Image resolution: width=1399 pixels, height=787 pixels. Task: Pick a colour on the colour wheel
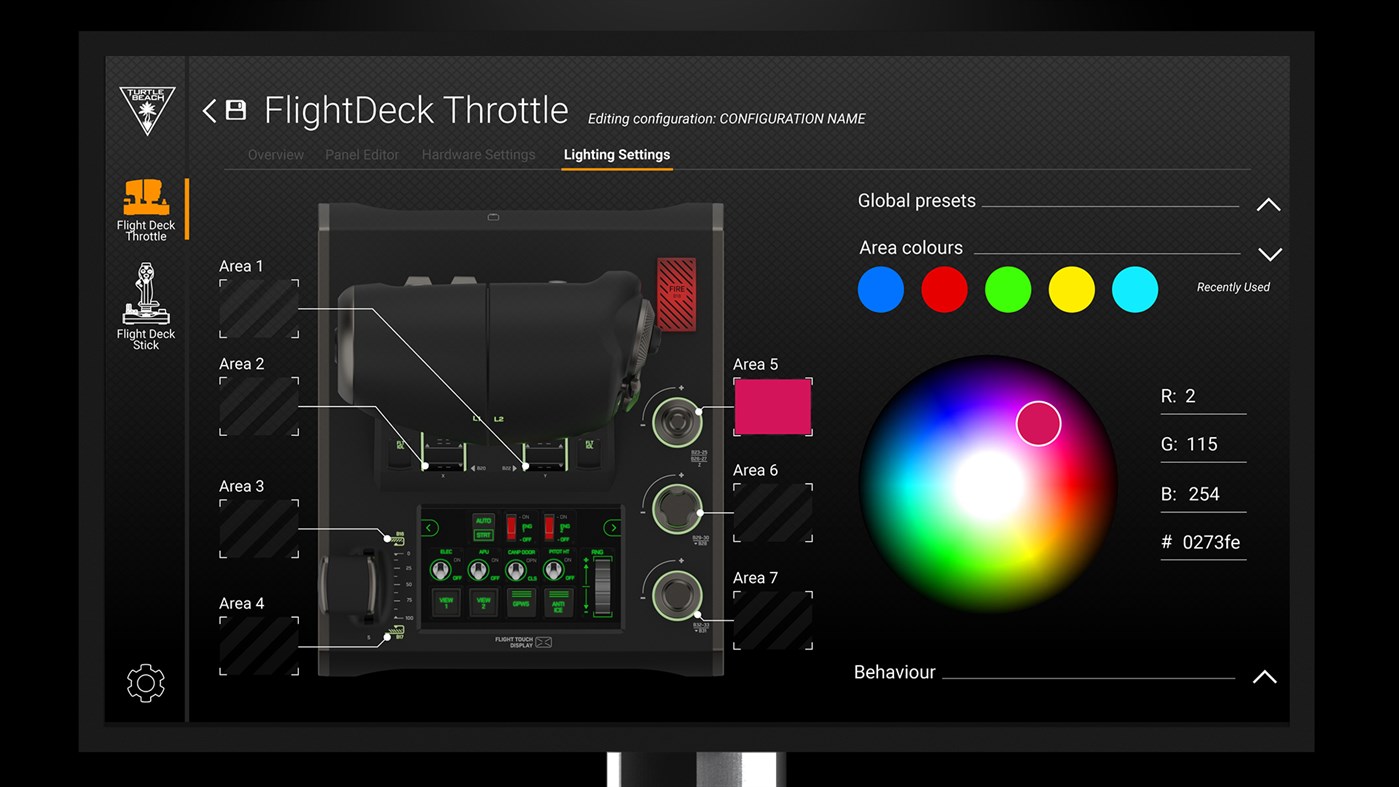point(1038,423)
